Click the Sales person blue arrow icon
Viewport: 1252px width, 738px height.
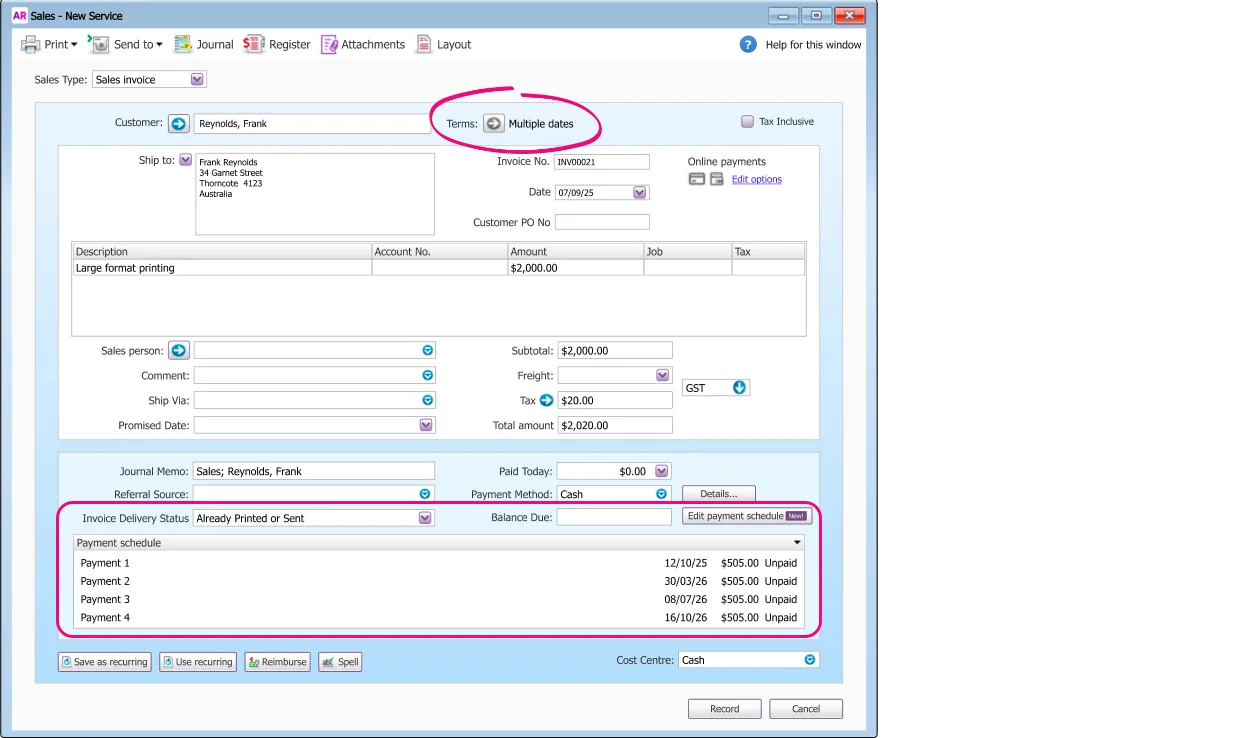click(178, 351)
